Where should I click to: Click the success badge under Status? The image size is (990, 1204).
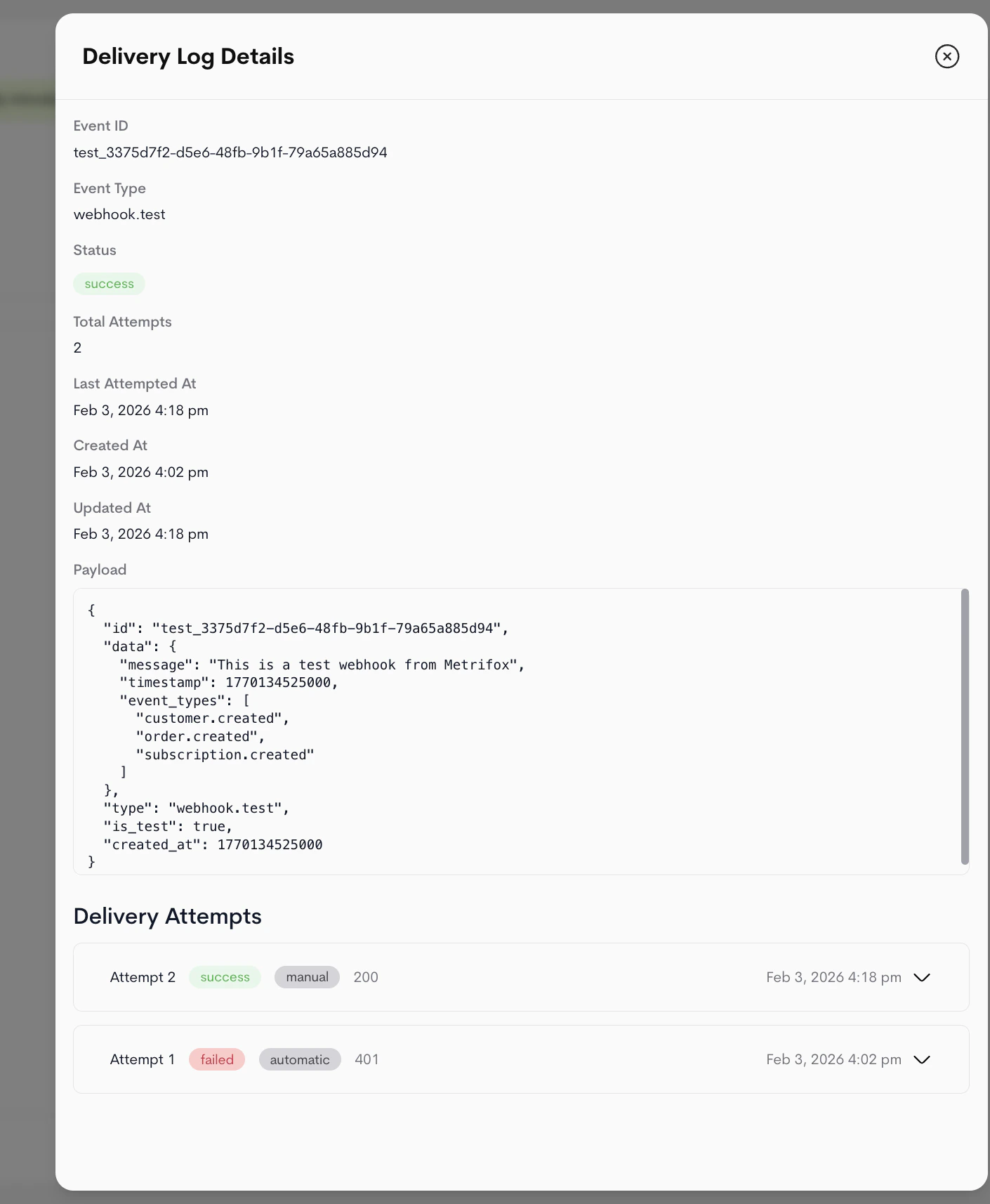[x=109, y=284]
